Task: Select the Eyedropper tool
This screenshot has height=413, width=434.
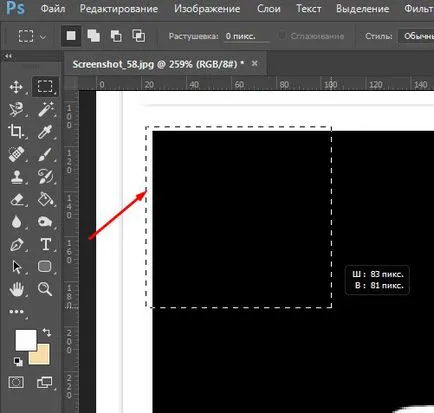Action: 45,131
